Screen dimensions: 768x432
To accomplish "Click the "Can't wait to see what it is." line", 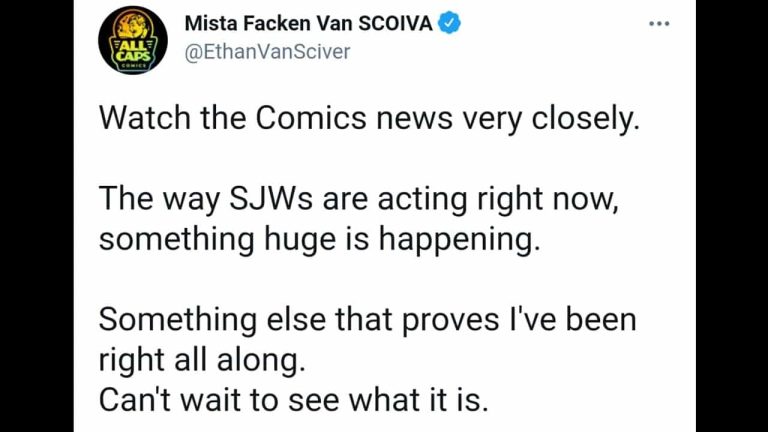I will click(293, 400).
